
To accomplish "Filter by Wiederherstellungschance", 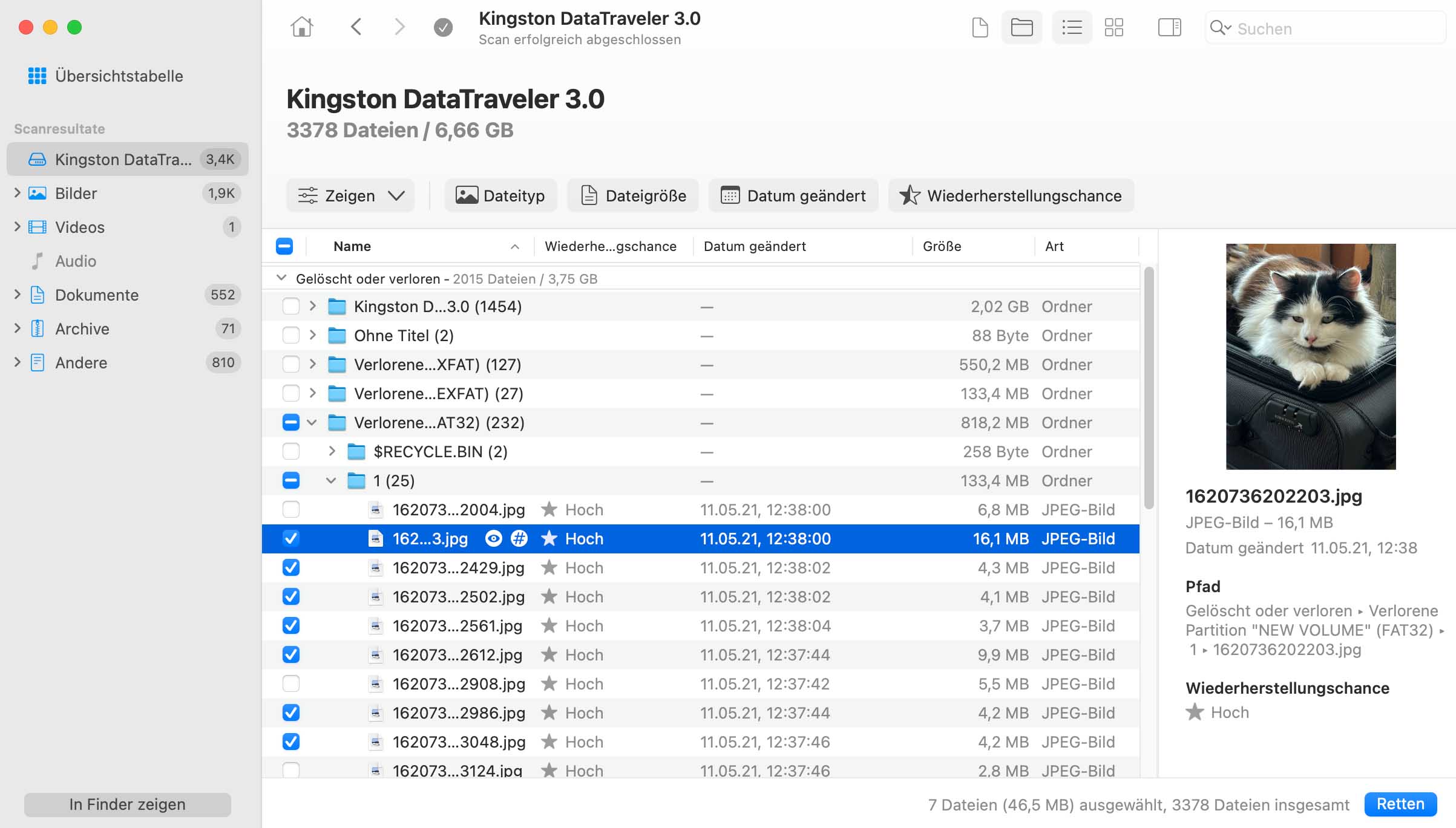I will (1011, 195).
